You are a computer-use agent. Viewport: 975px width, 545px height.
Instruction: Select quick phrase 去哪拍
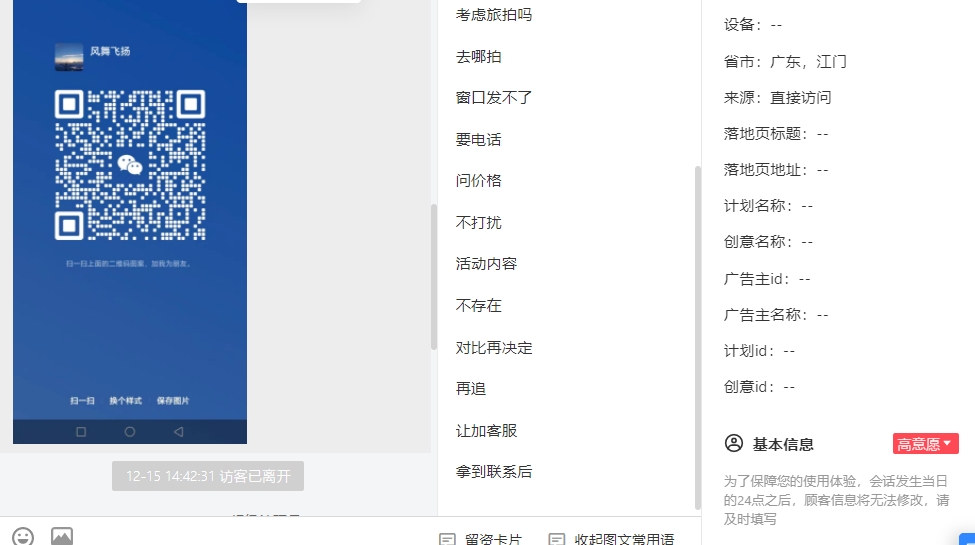point(478,57)
